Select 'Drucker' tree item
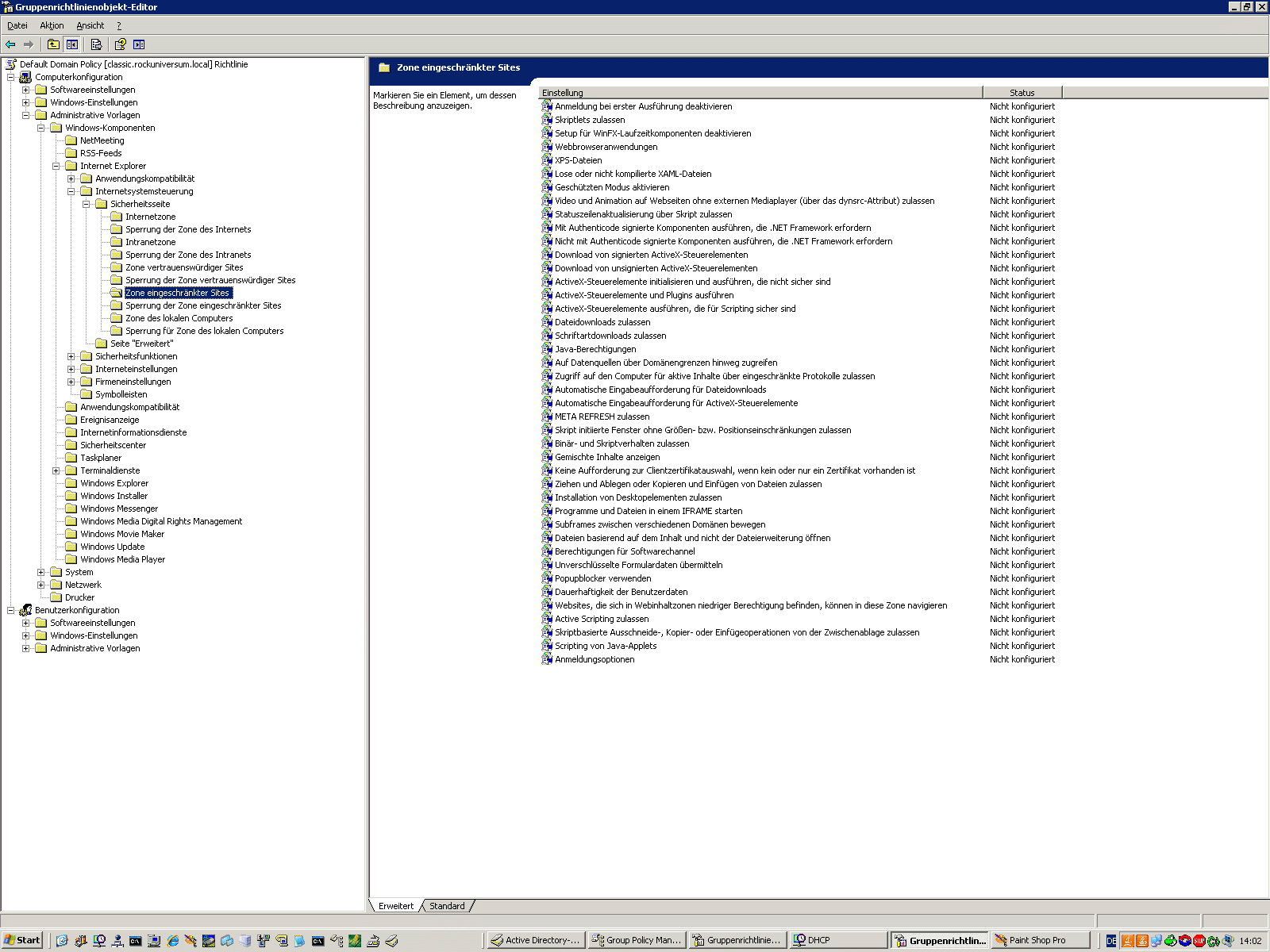The image size is (1270, 952). tap(79, 597)
